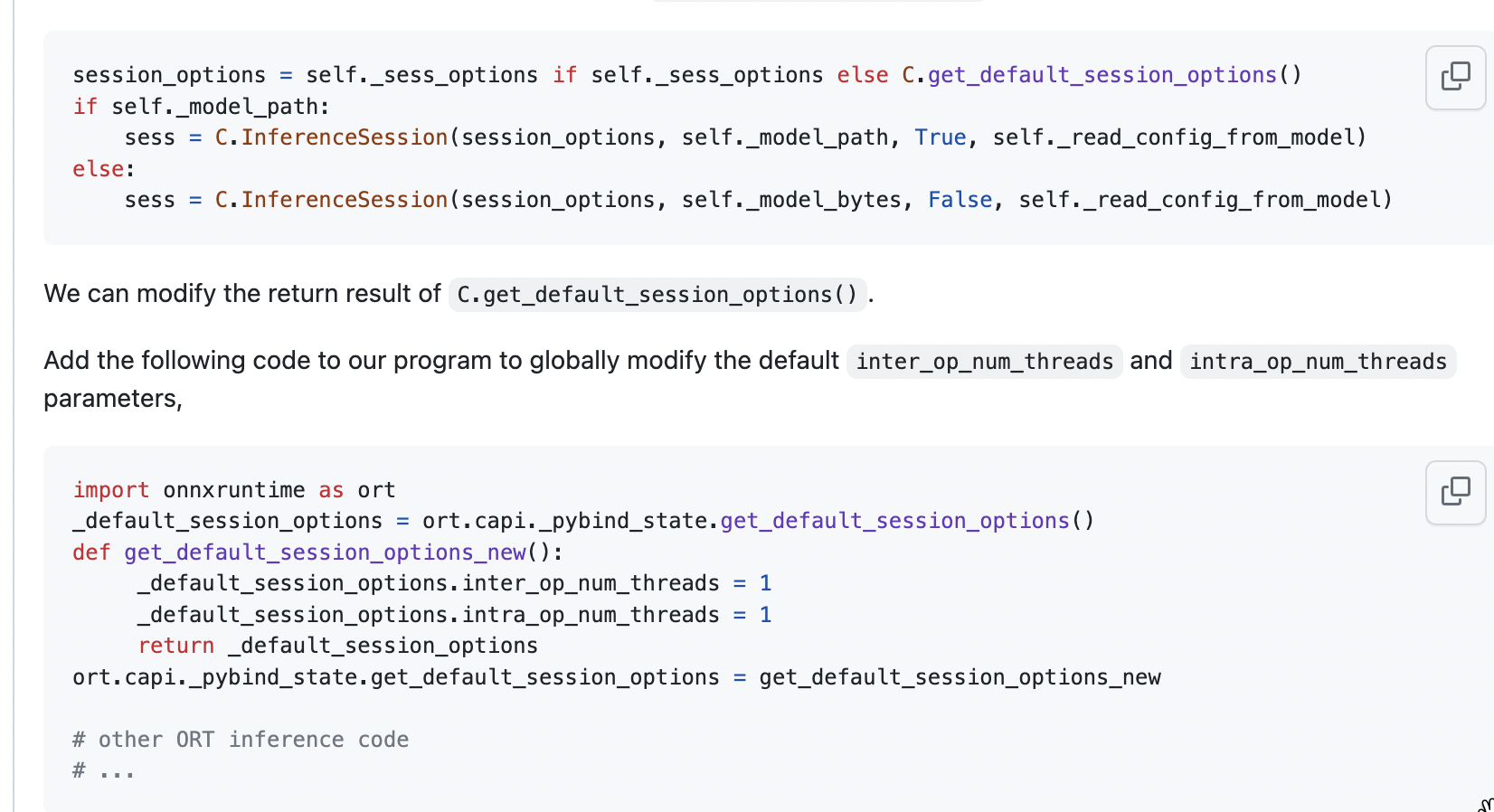This screenshot has width=1494, height=812.
Task: Click the inter_op_num_threads inline code tag
Action: 984,362
